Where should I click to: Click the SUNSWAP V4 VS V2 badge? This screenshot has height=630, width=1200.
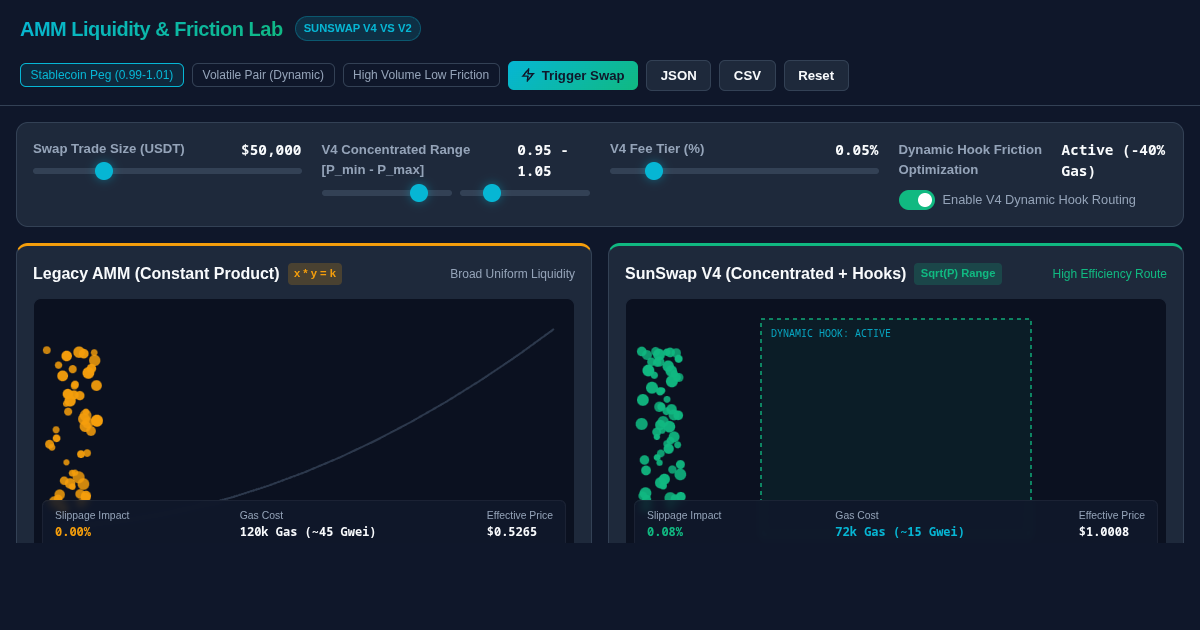click(x=358, y=28)
